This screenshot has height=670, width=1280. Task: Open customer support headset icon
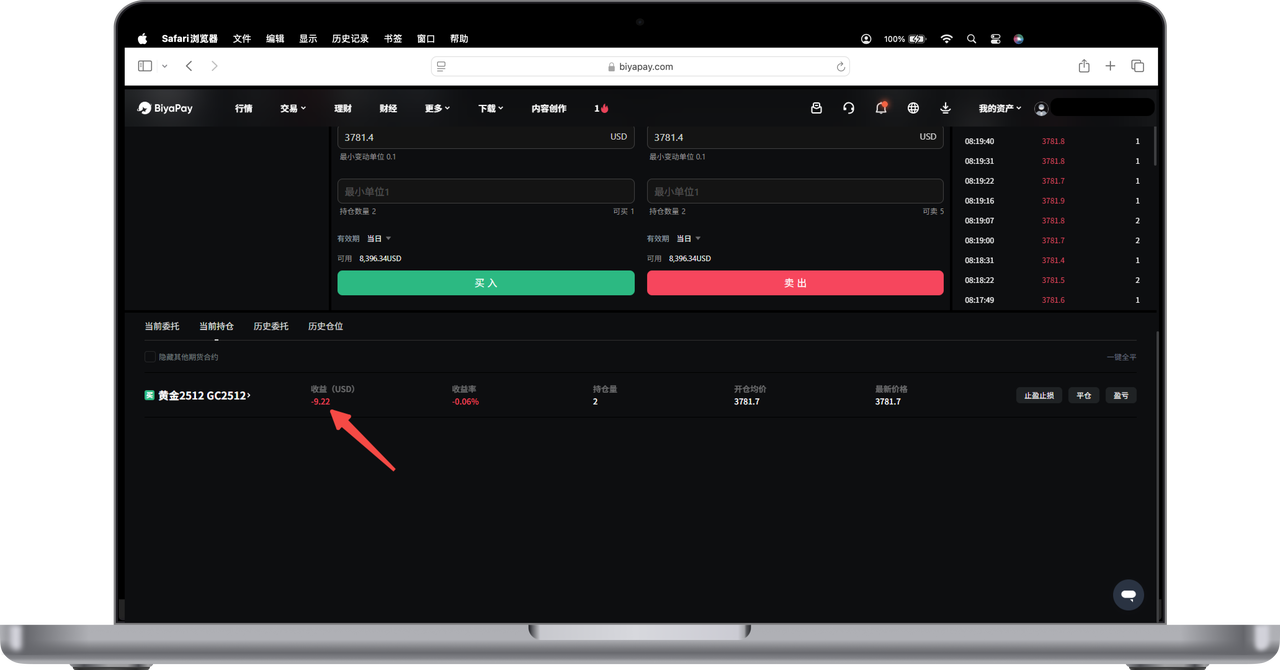[849, 108]
